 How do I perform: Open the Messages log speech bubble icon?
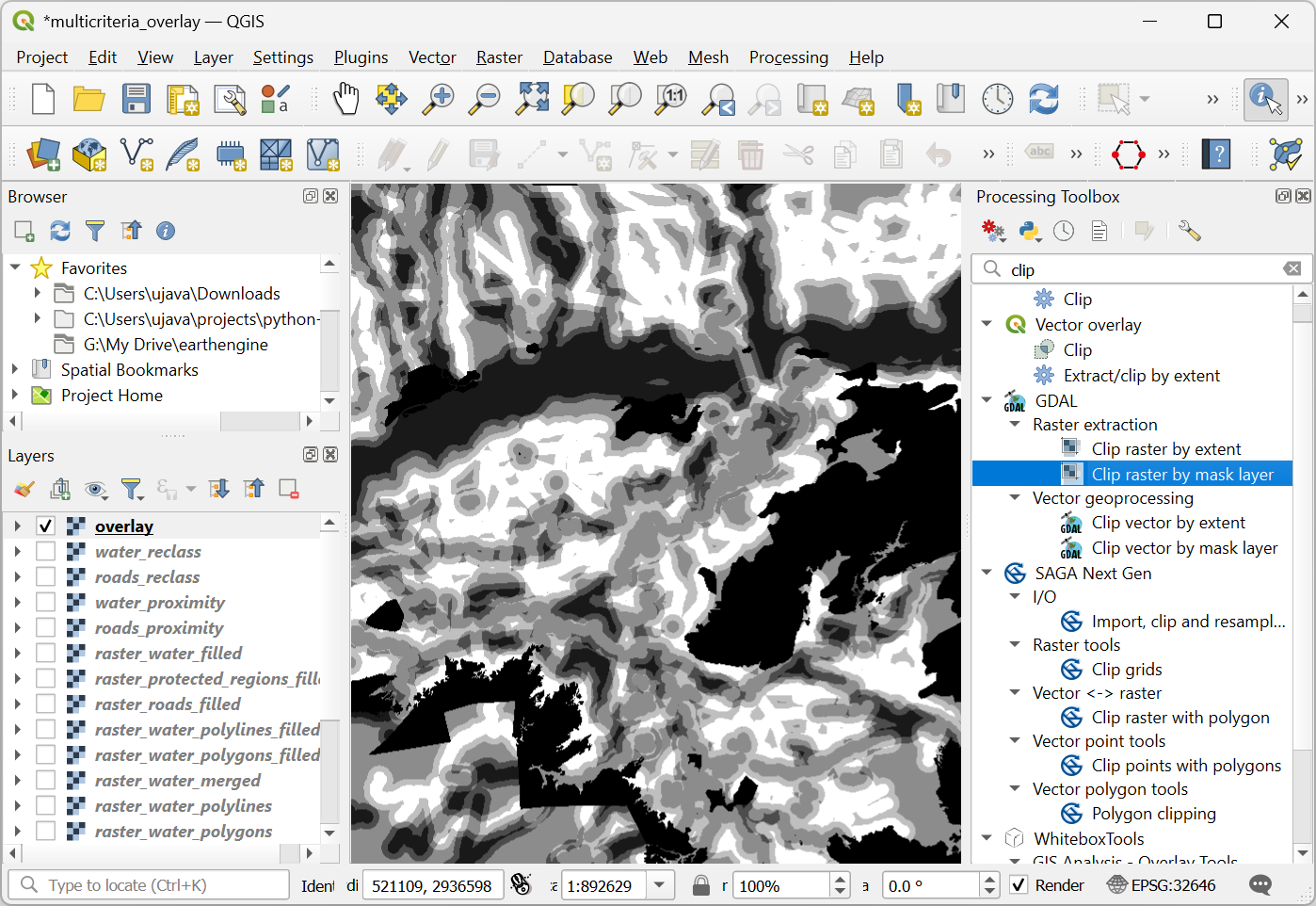coord(1260,885)
